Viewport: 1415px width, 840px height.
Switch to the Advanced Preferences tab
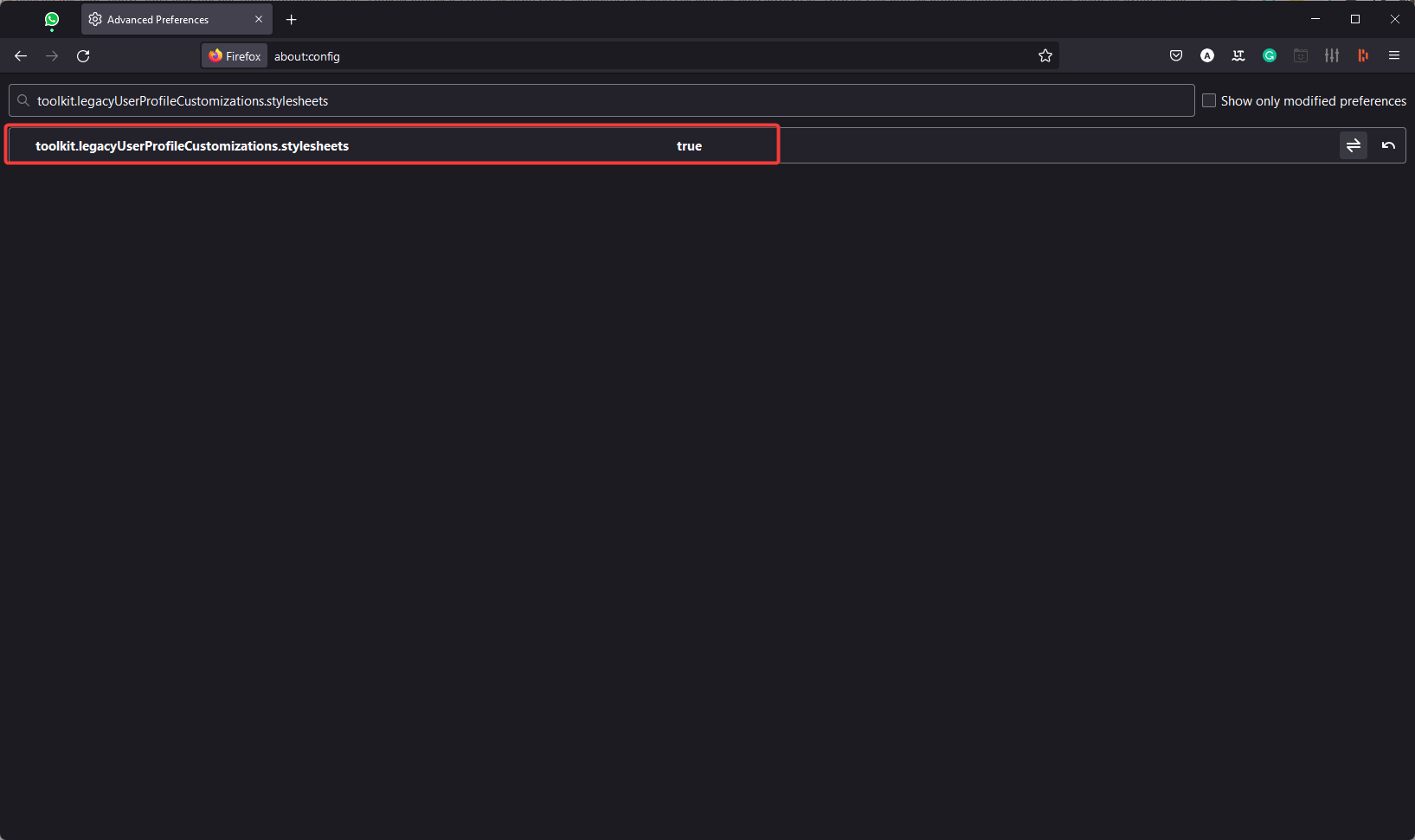coord(164,19)
